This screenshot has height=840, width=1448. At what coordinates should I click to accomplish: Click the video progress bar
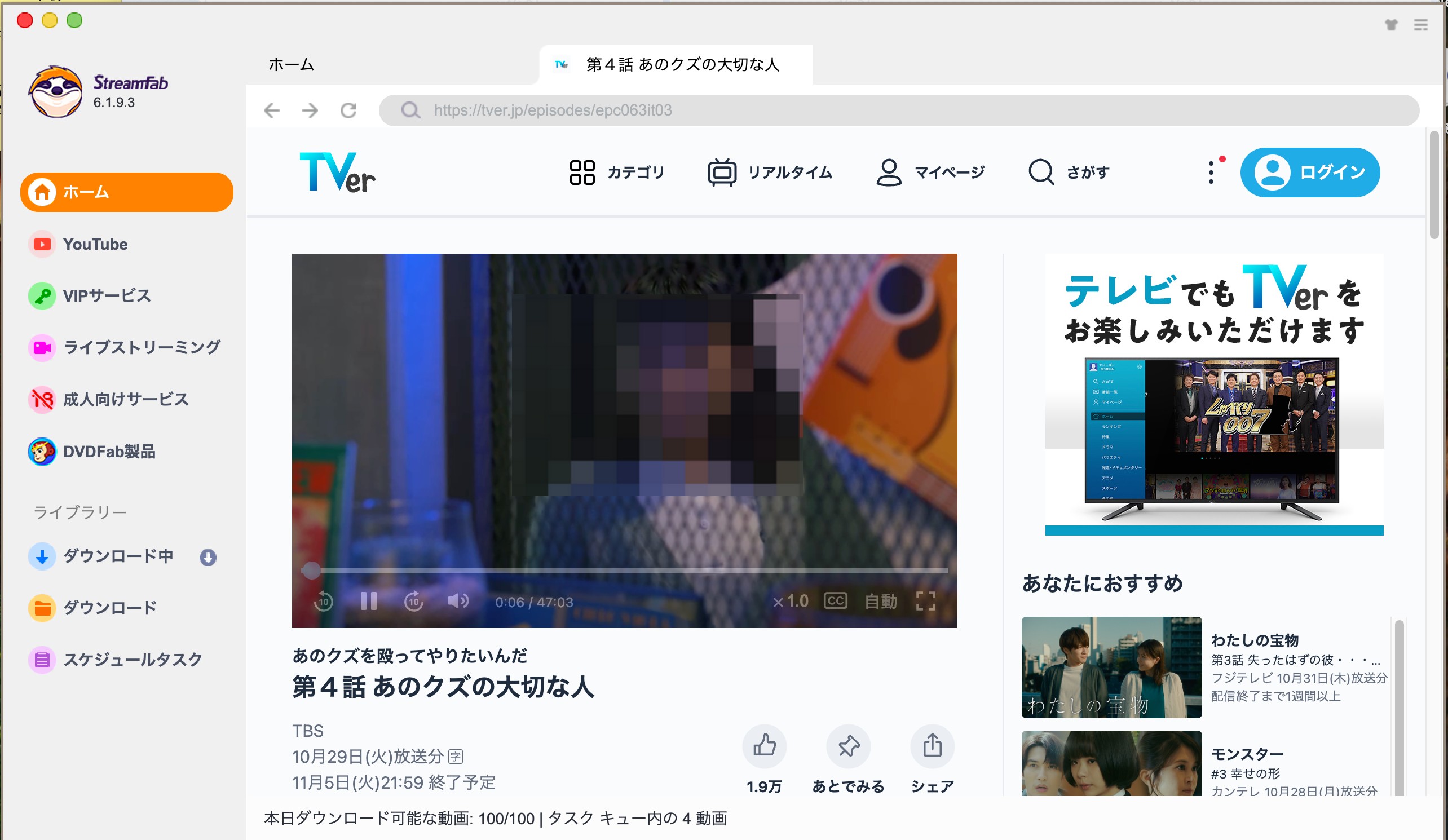coord(625,570)
